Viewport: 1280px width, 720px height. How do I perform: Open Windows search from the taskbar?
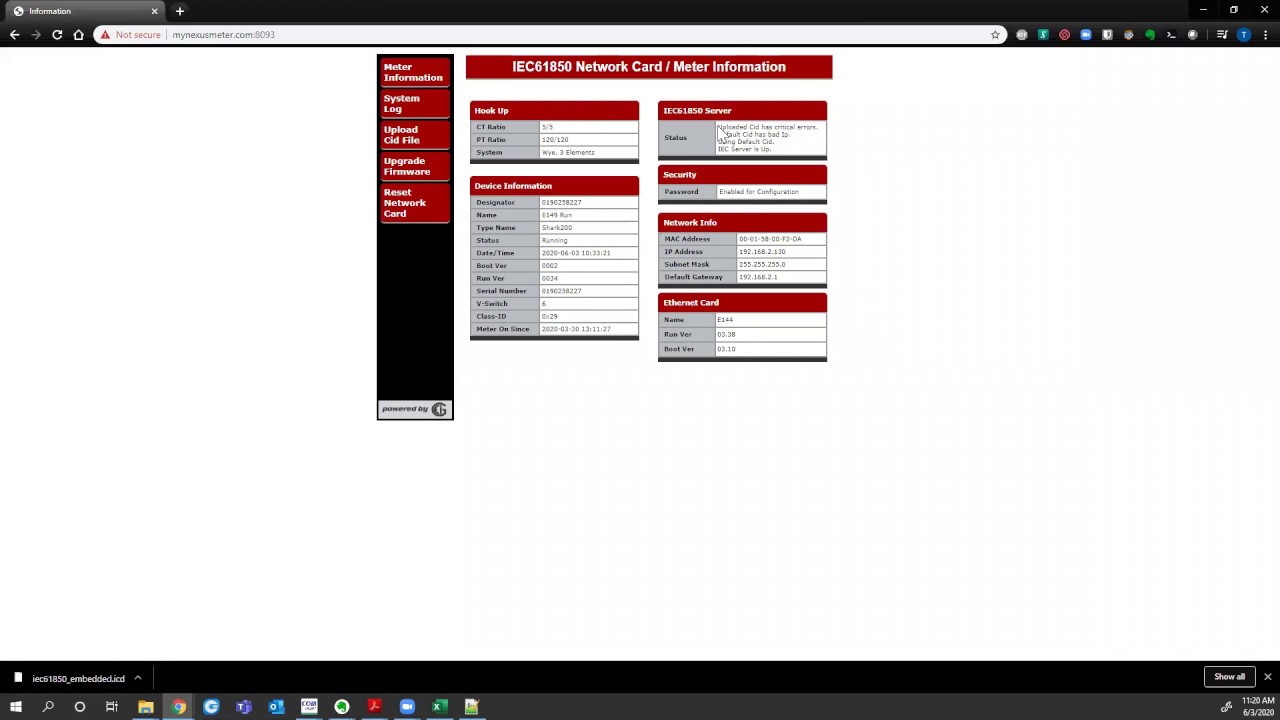coord(48,707)
